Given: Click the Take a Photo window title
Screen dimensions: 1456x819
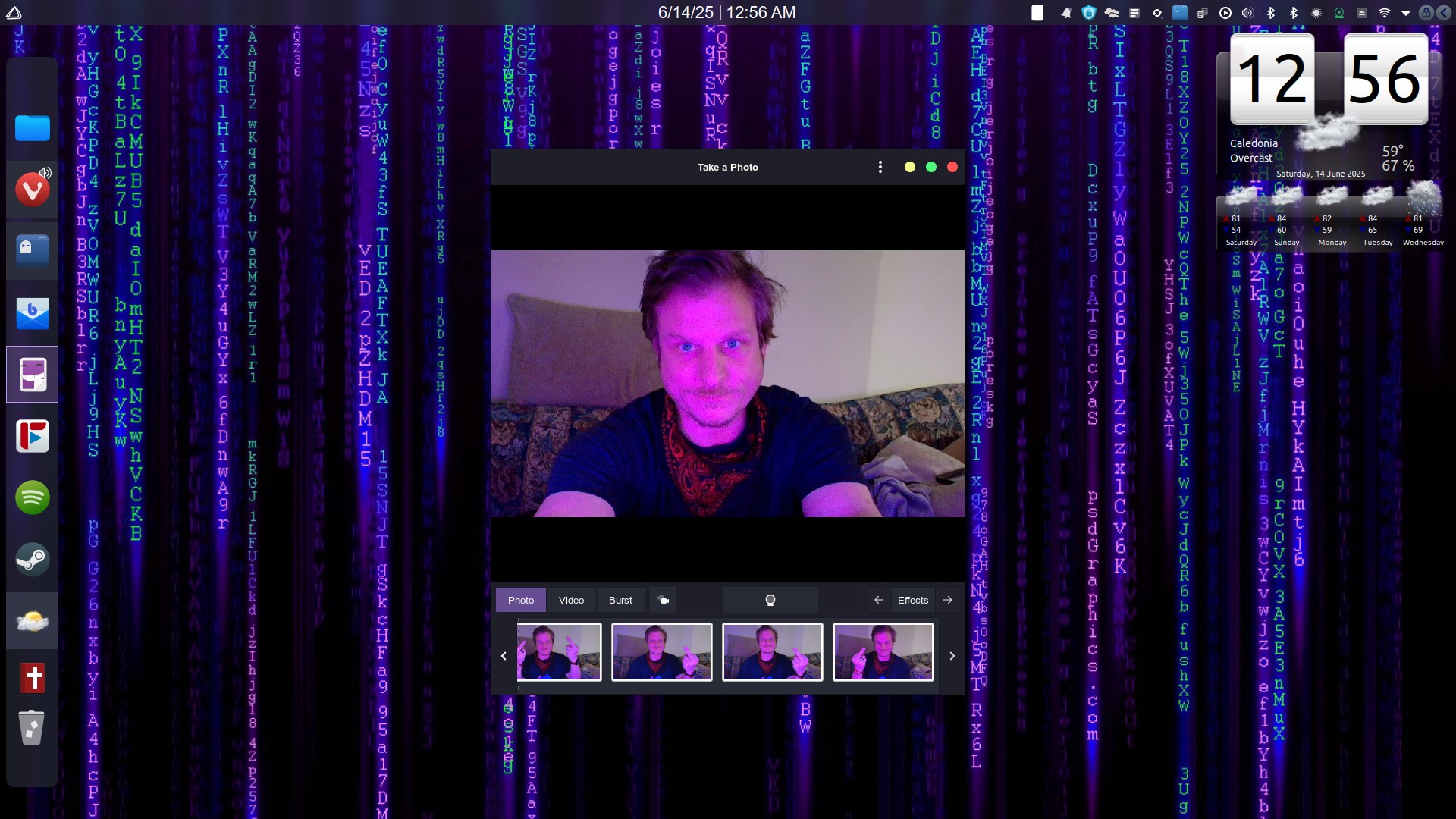Looking at the screenshot, I should 728,167.
